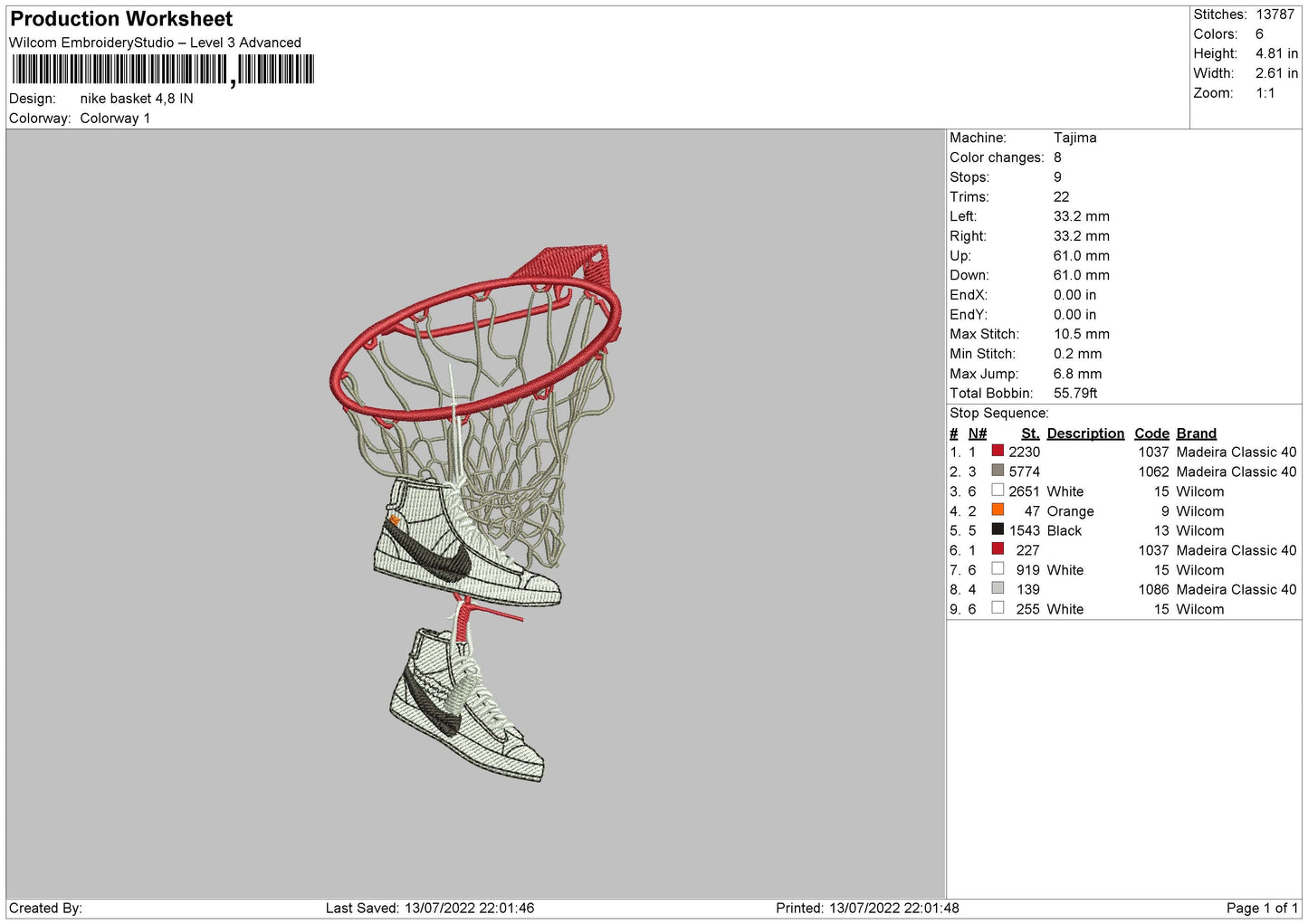The height and width of the screenshot is (924, 1308).
Task: Click the white swatch in stop row 3
Action: click(x=998, y=491)
